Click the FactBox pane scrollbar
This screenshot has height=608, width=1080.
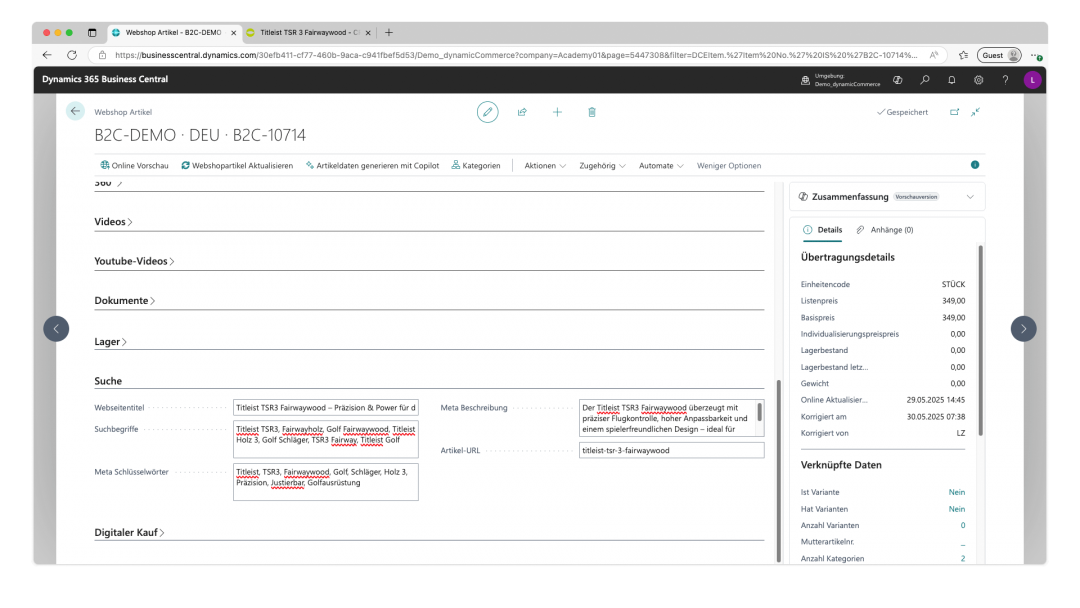(x=980, y=340)
